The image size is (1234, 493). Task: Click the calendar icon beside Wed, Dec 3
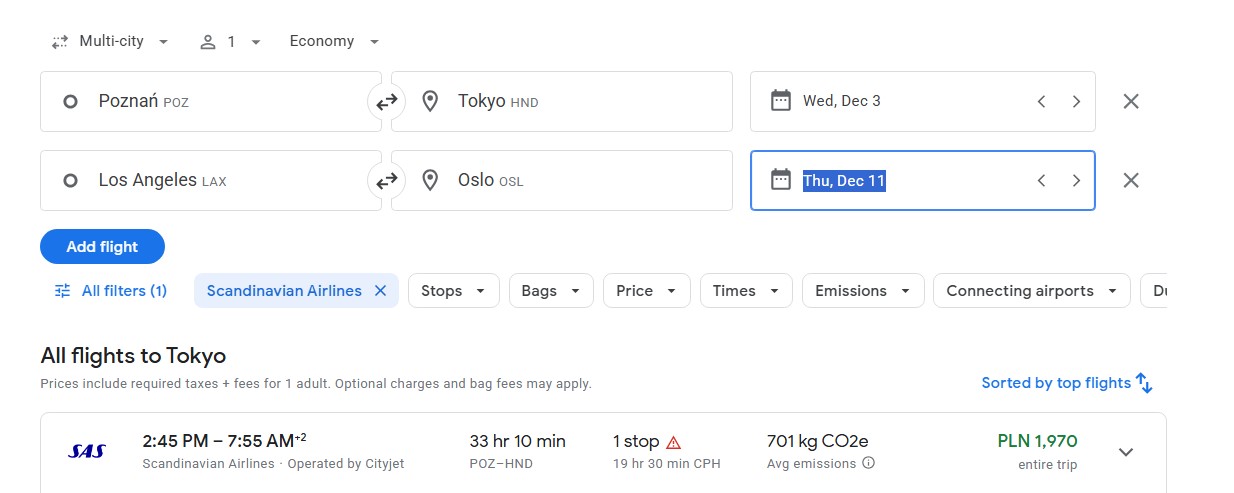click(781, 101)
